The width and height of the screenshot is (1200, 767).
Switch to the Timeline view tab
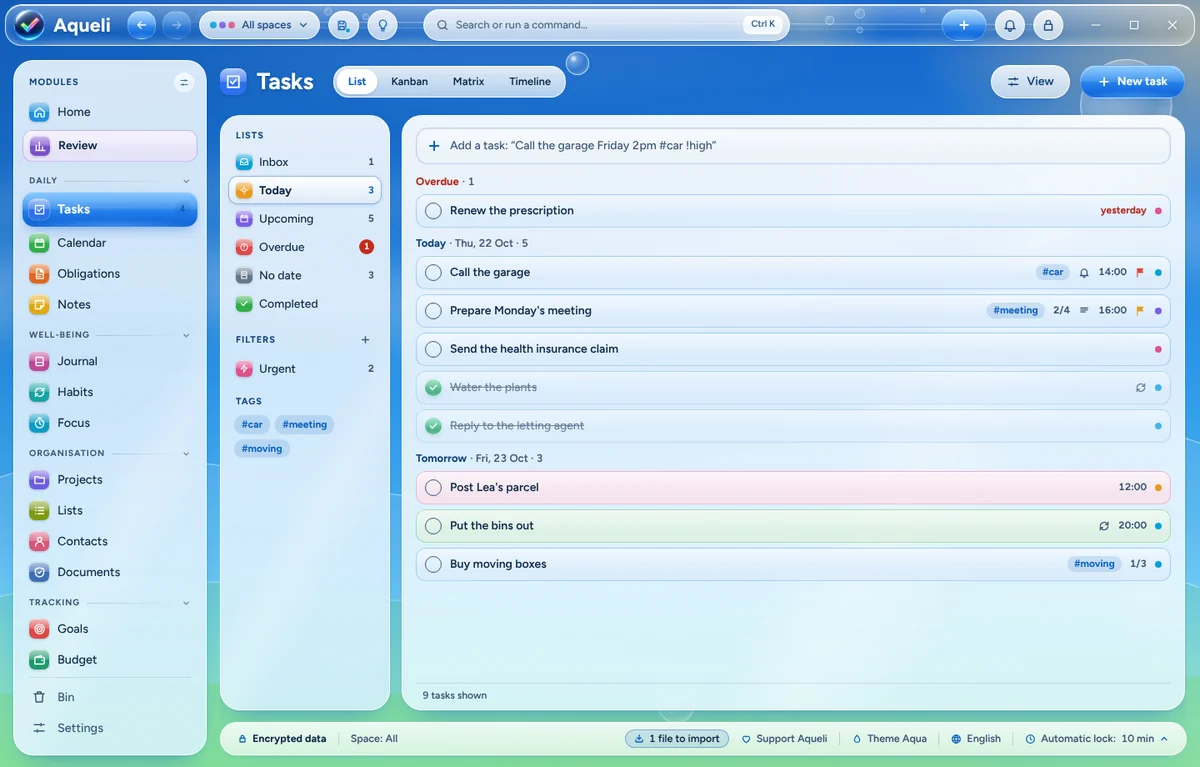pyautogui.click(x=530, y=82)
